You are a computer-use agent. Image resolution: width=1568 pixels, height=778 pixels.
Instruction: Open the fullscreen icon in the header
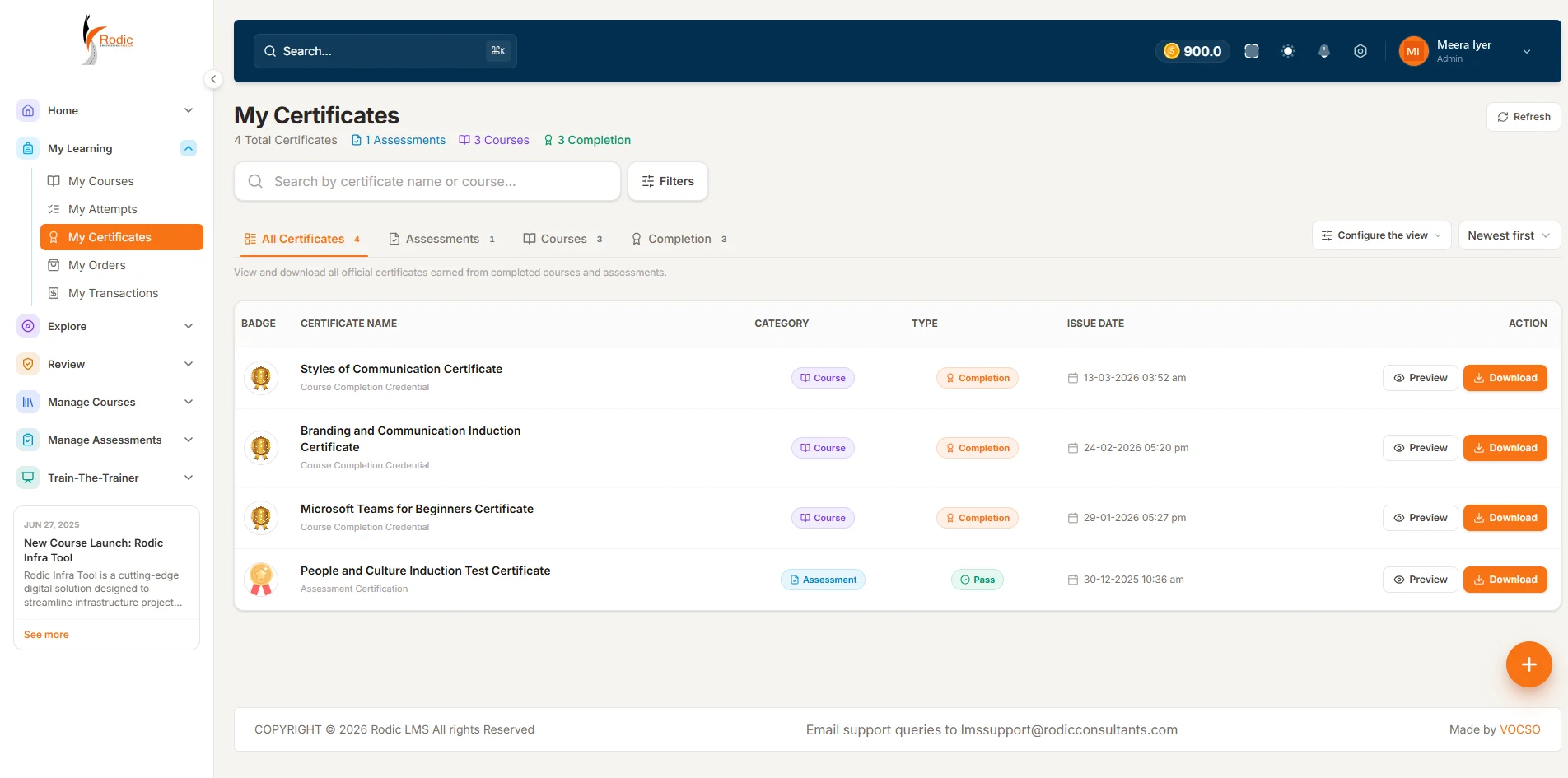[1252, 51]
